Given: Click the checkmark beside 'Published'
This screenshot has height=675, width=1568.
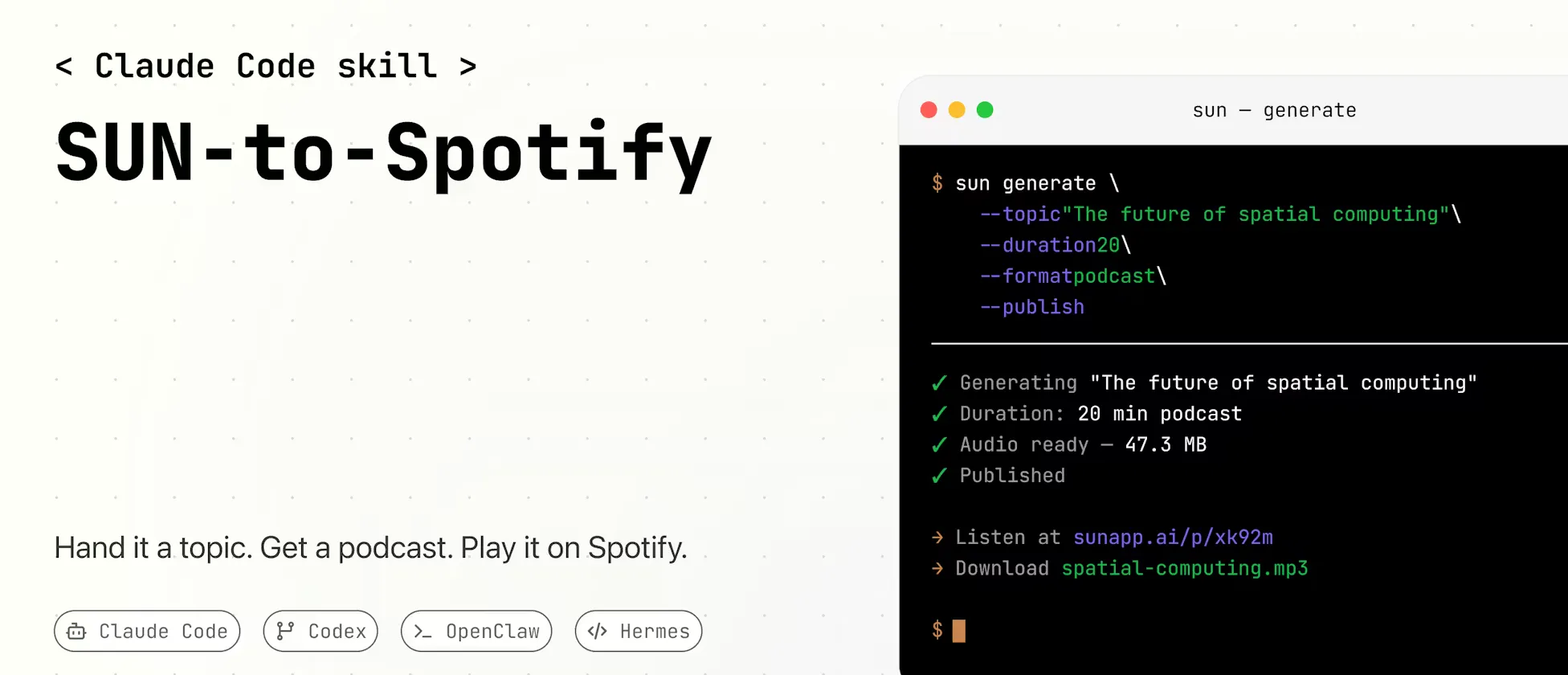Looking at the screenshot, I should point(939,476).
